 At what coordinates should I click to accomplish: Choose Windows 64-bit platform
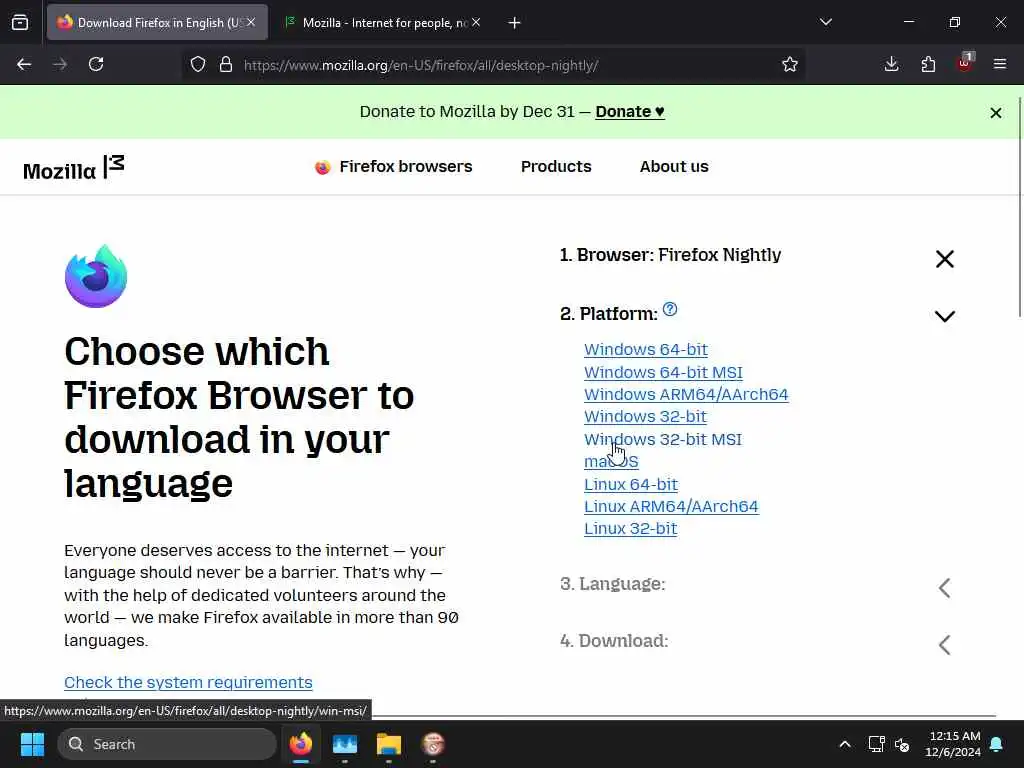click(x=646, y=349)
